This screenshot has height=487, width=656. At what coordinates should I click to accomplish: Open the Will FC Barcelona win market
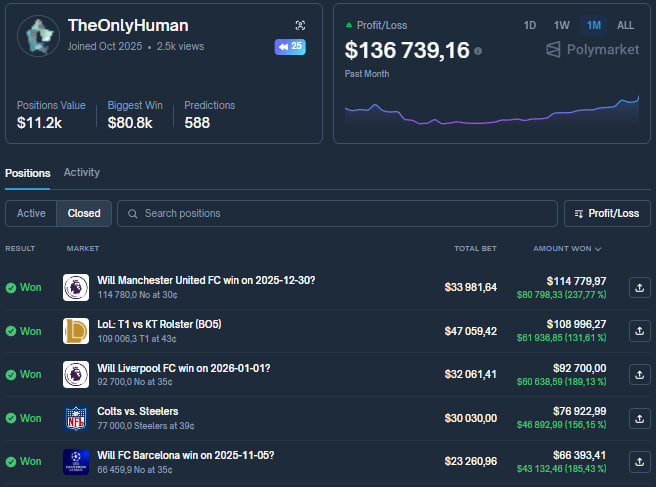pos(186,455)
